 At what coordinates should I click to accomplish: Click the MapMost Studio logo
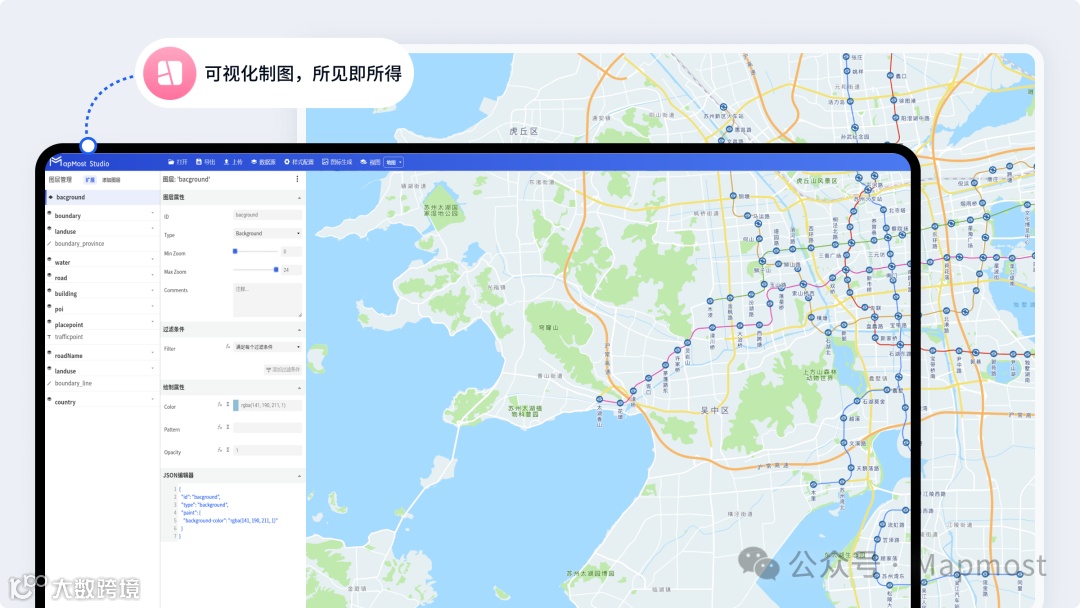(x=79, y=163)
